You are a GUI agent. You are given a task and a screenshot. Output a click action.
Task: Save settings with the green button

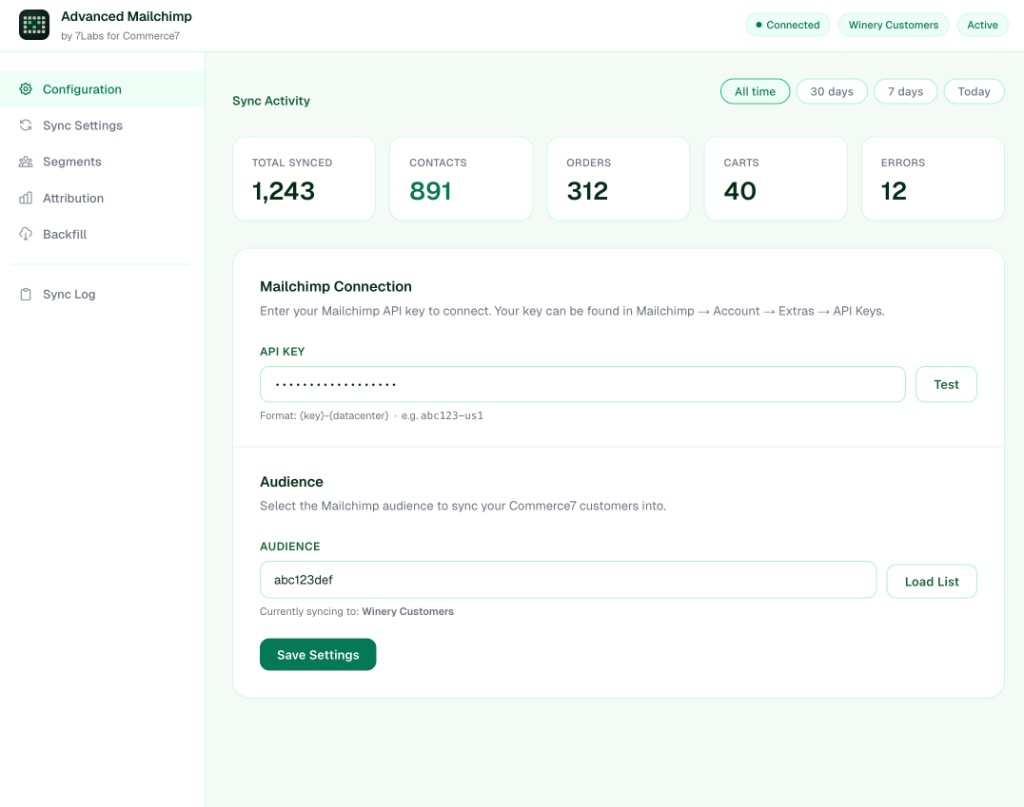[x=318, y=654]
